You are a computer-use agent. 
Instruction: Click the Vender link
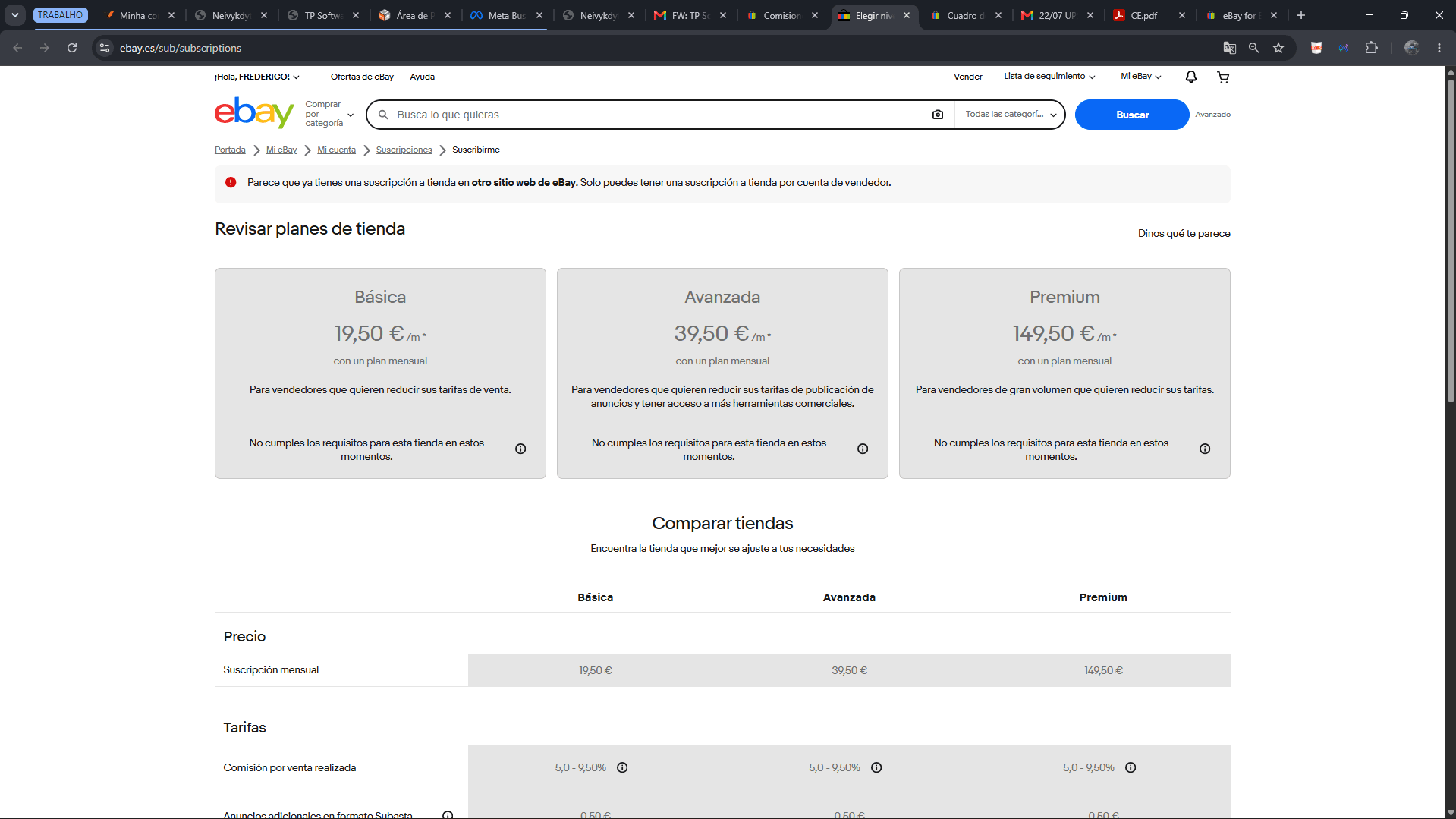[x=968, y=77]
